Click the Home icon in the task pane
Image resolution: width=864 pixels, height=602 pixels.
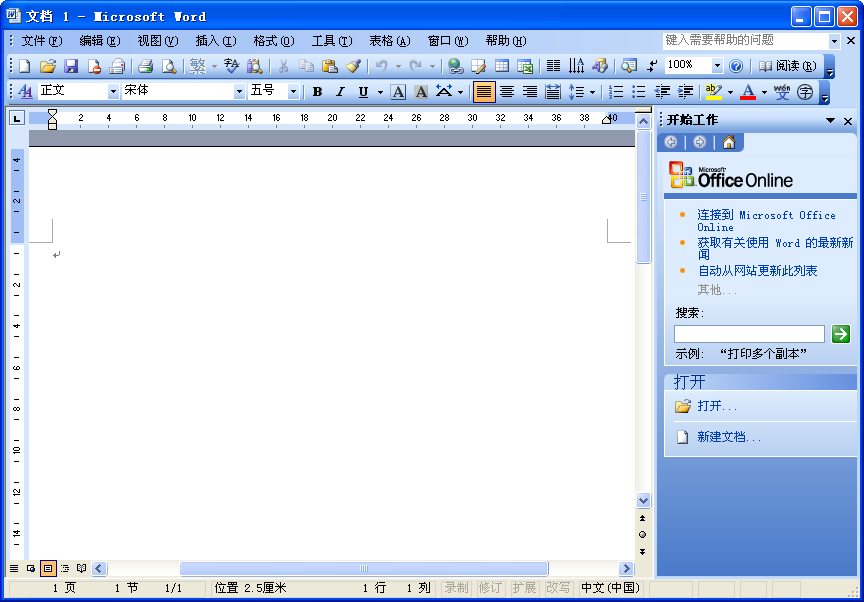[x=728, y=143]
